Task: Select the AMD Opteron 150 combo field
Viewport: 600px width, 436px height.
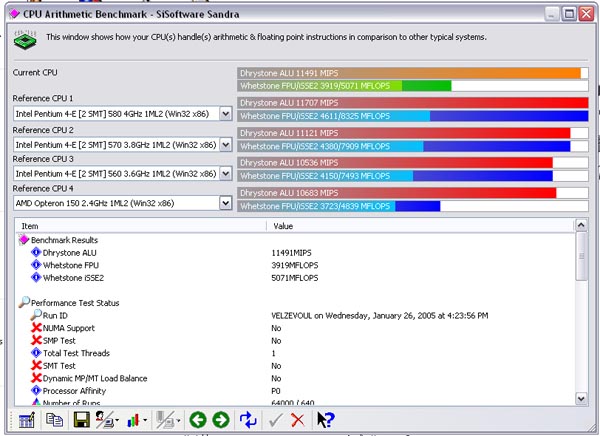Action: 122,203
